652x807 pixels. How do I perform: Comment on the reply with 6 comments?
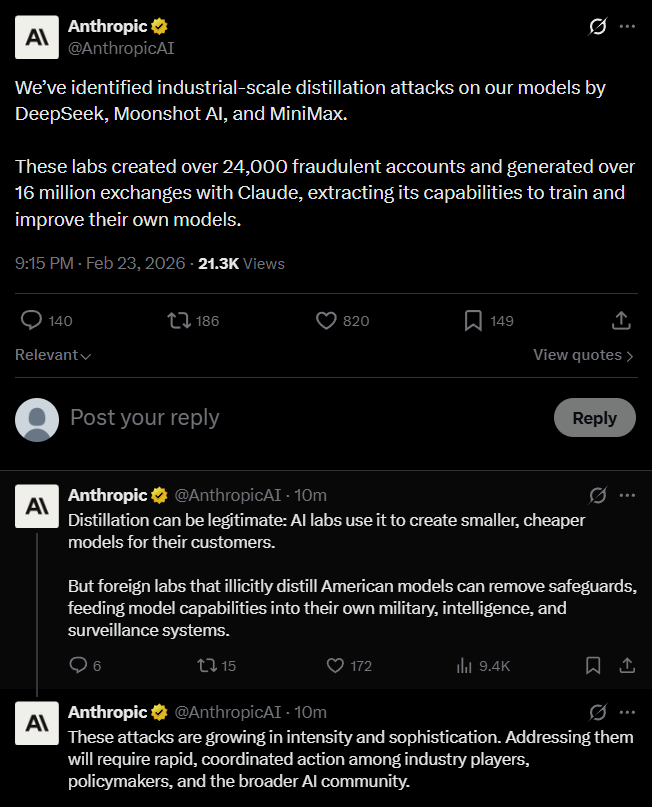[79, 665]
